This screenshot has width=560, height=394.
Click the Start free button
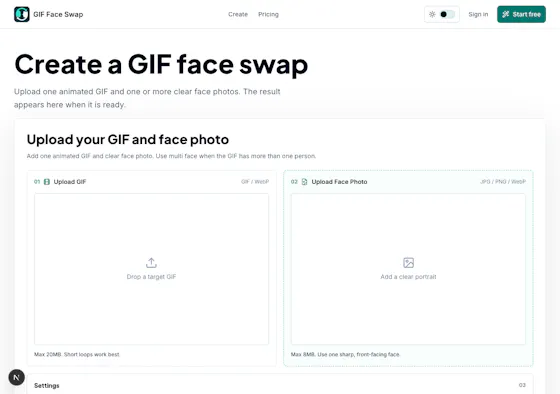(x=521, y=14)
